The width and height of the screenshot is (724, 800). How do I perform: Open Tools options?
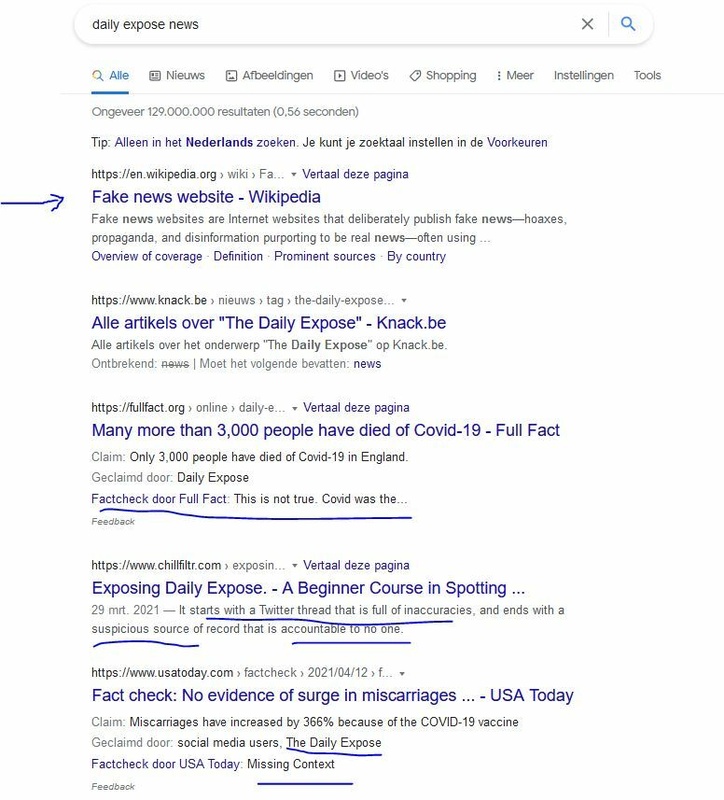click(647, 76)
